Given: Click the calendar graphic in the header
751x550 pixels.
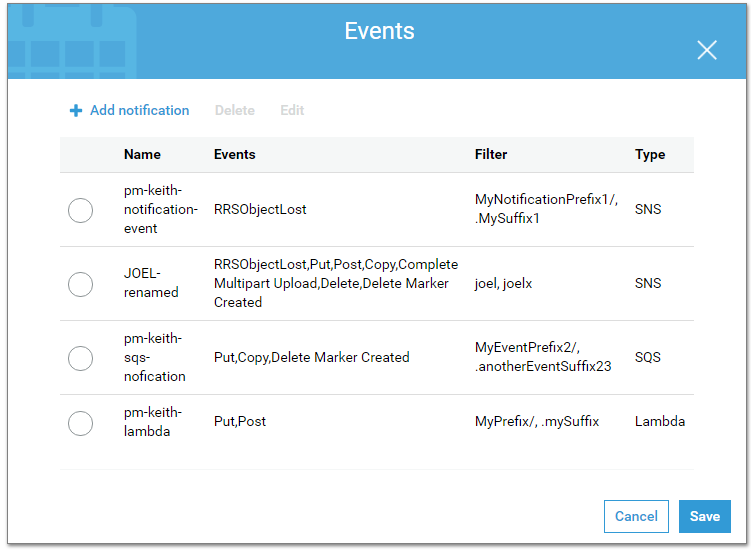Looking at the screenshot, I should coord(72,41).
